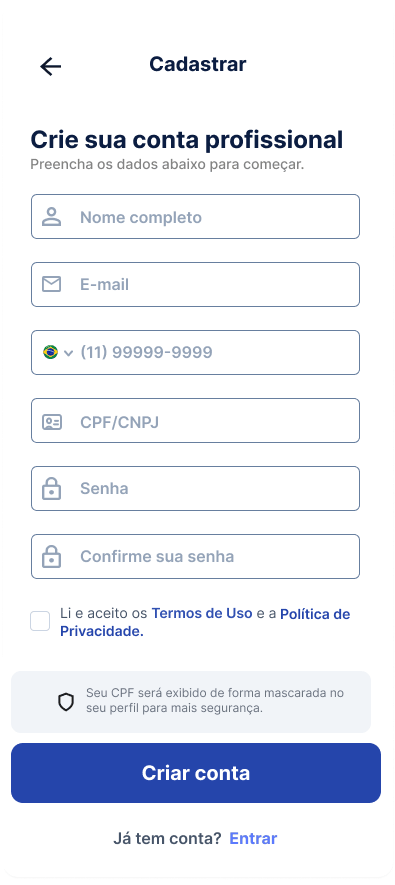
Task: Click the Criar conta button
Action: tap(196, 773)
